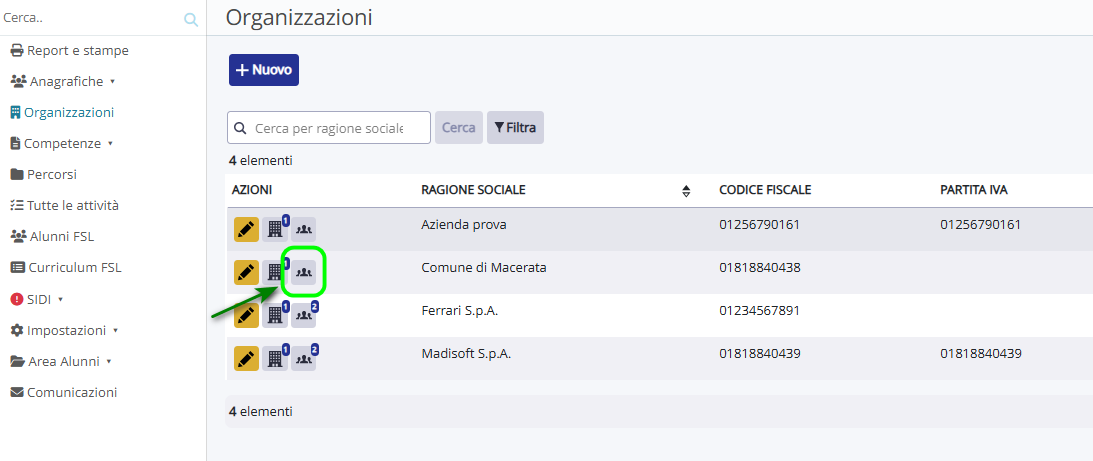1093x461 pixels.
Task: Open the people icon for Madisoft S.p.A.
Action: click(303, 358)
